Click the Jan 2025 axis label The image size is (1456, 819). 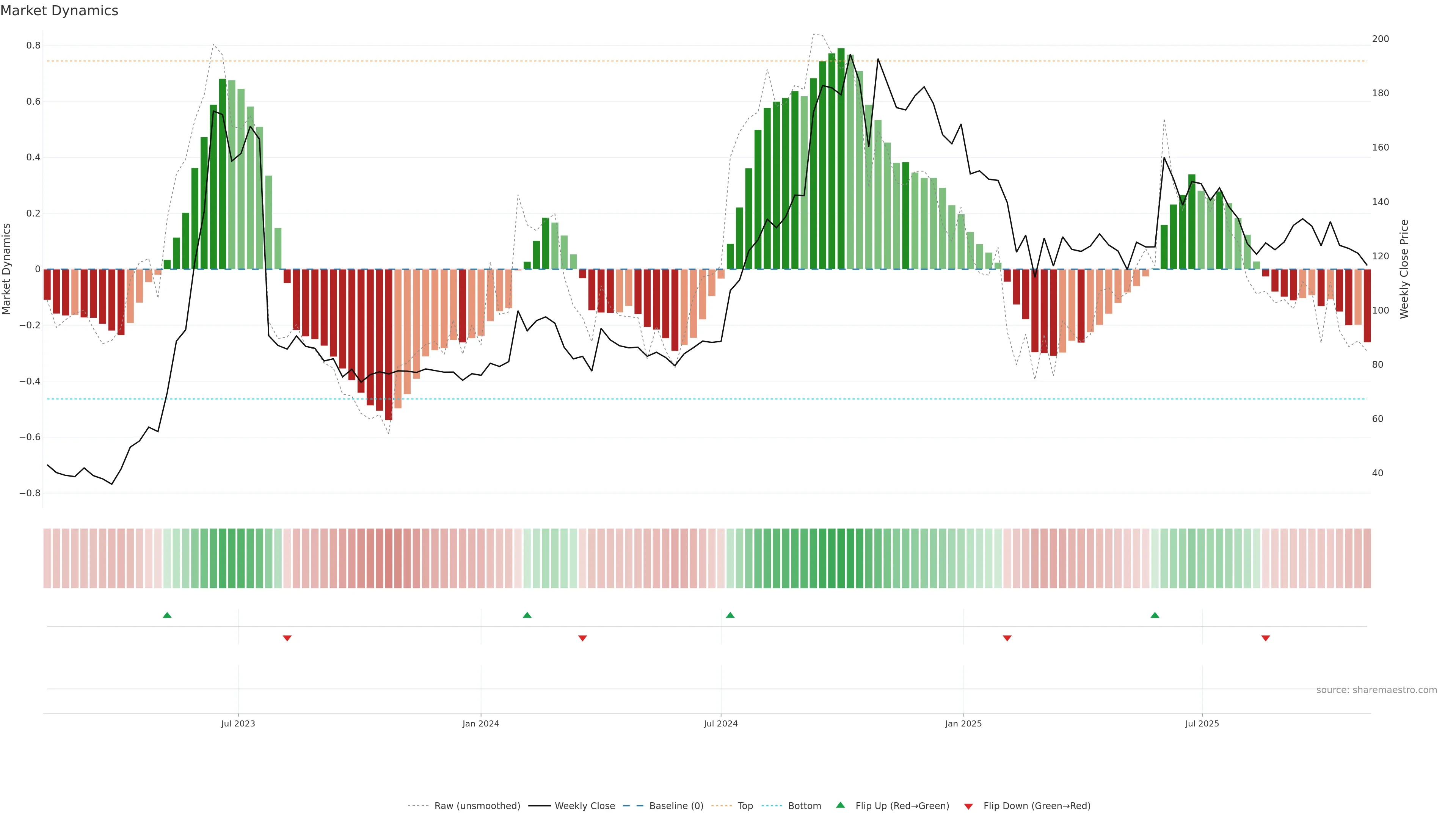(x=963, y=723)
